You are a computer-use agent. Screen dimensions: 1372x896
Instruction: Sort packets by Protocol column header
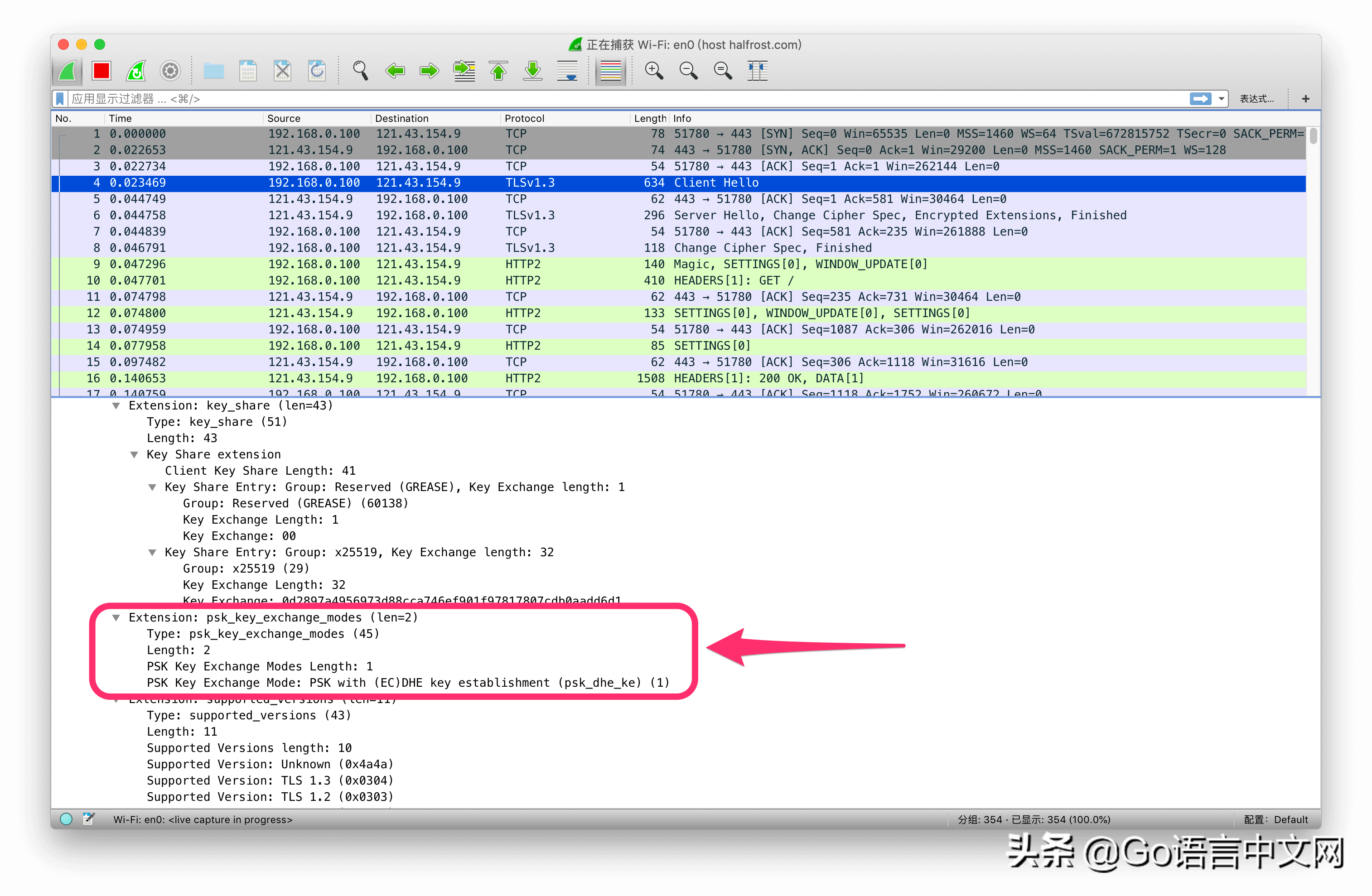524,118
